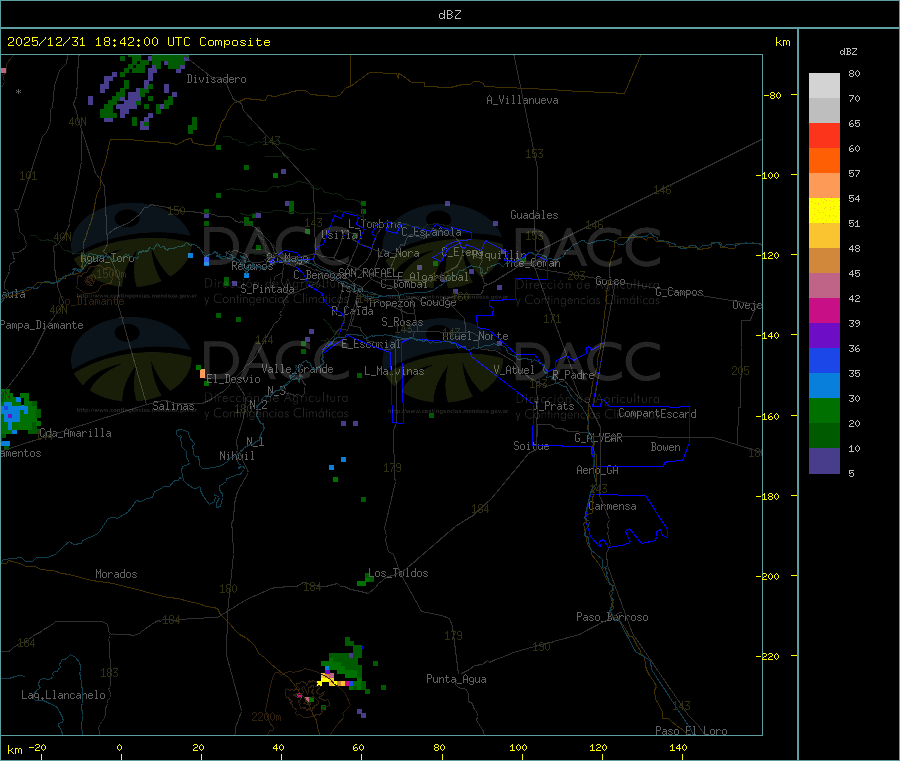Click the 'E_Escorial' label
The image size is (900, 761).
pyautogui.click(x=371, y=344)
